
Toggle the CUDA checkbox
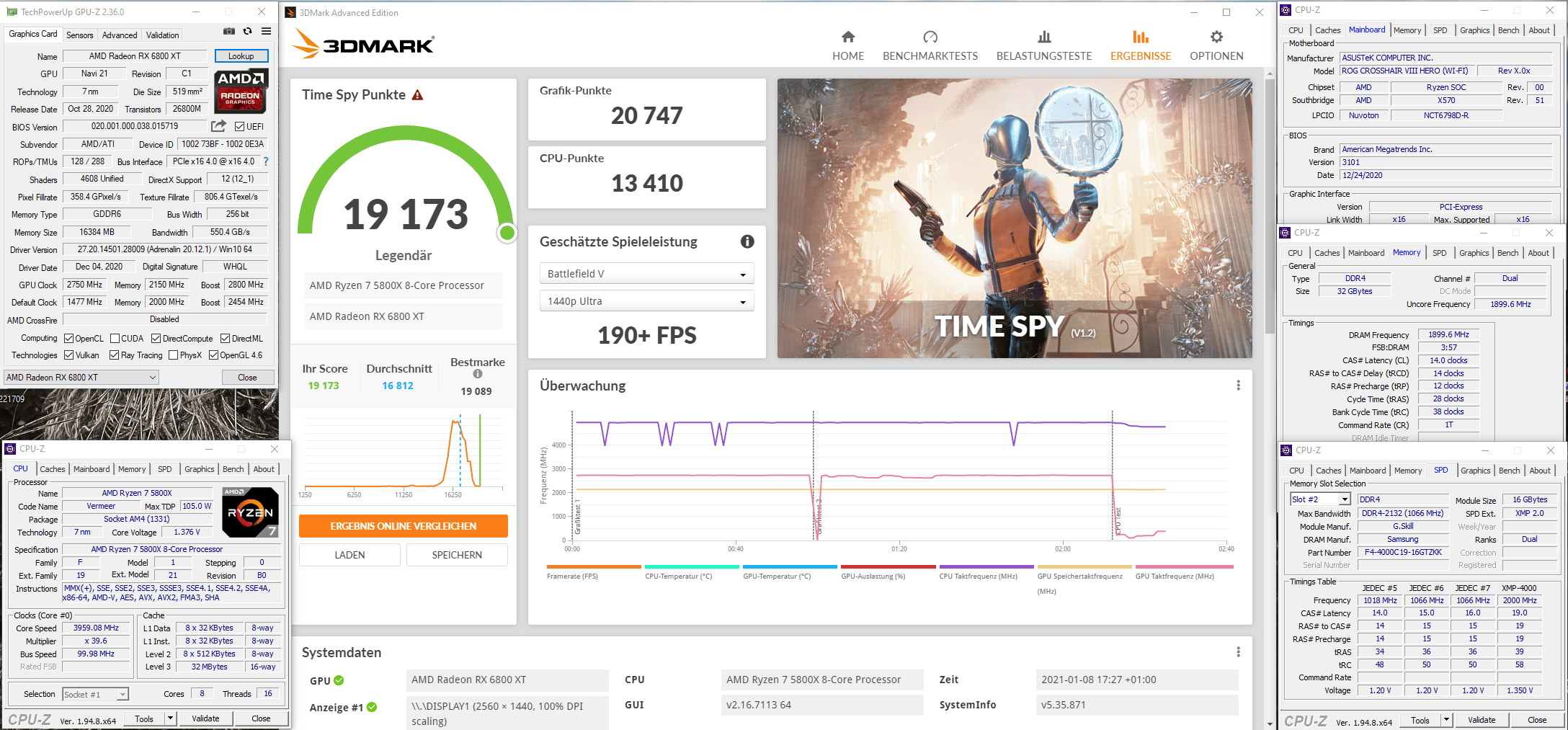click(x=115, y=339)
